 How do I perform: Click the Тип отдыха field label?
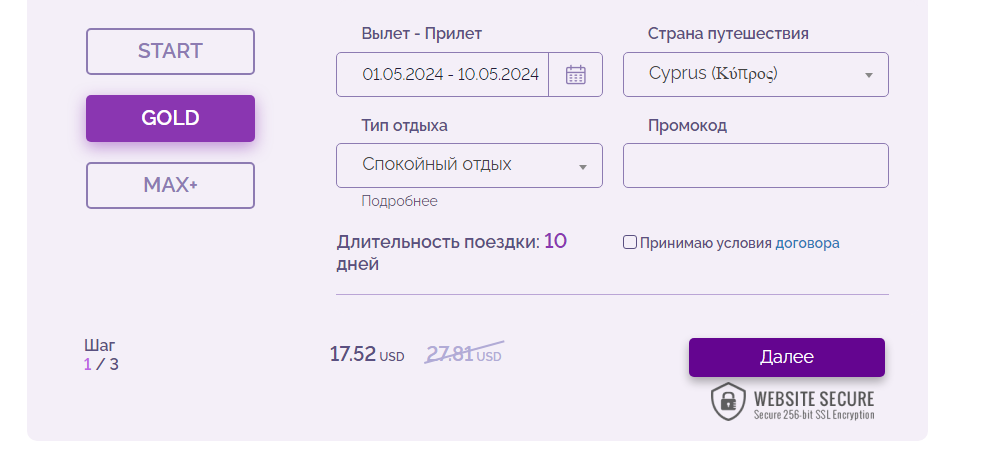pos(404,125)
